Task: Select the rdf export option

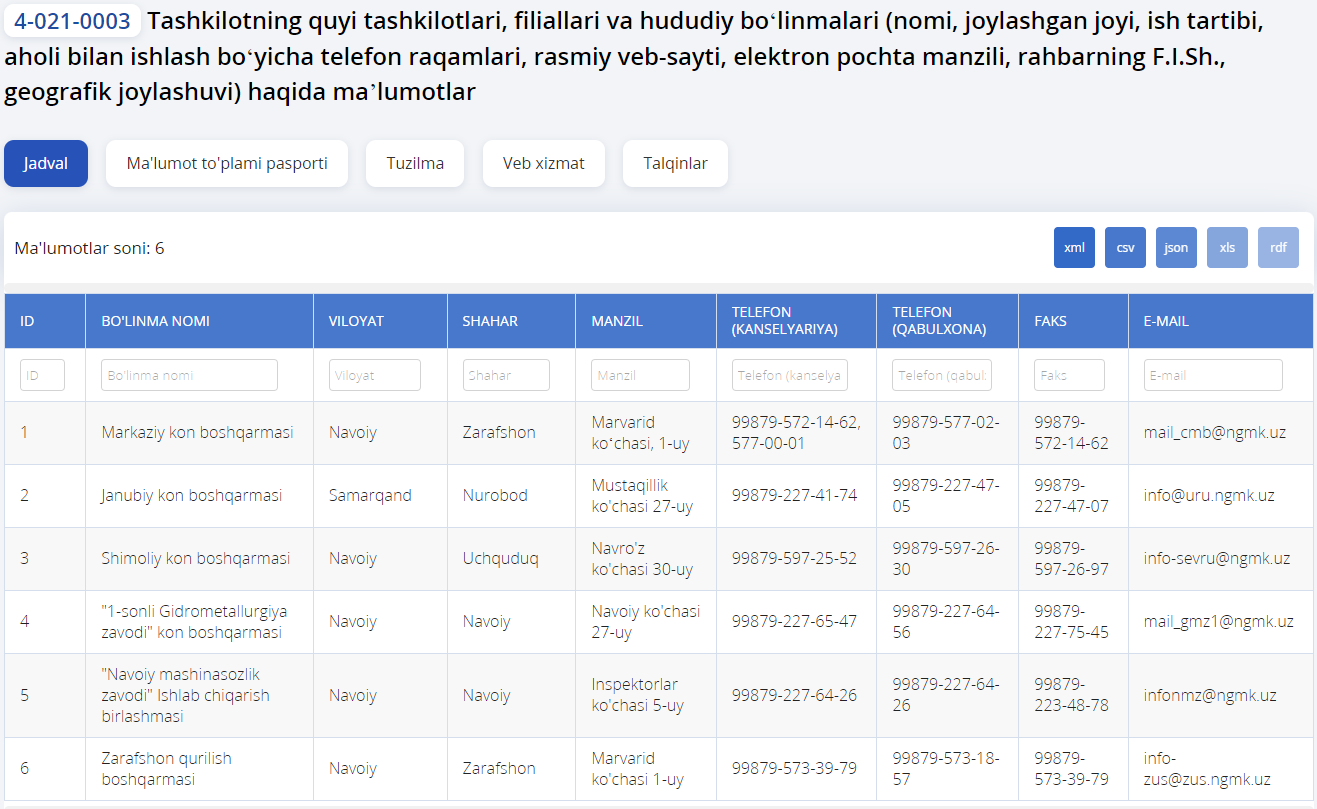Action: click(x=1278, y=248)
